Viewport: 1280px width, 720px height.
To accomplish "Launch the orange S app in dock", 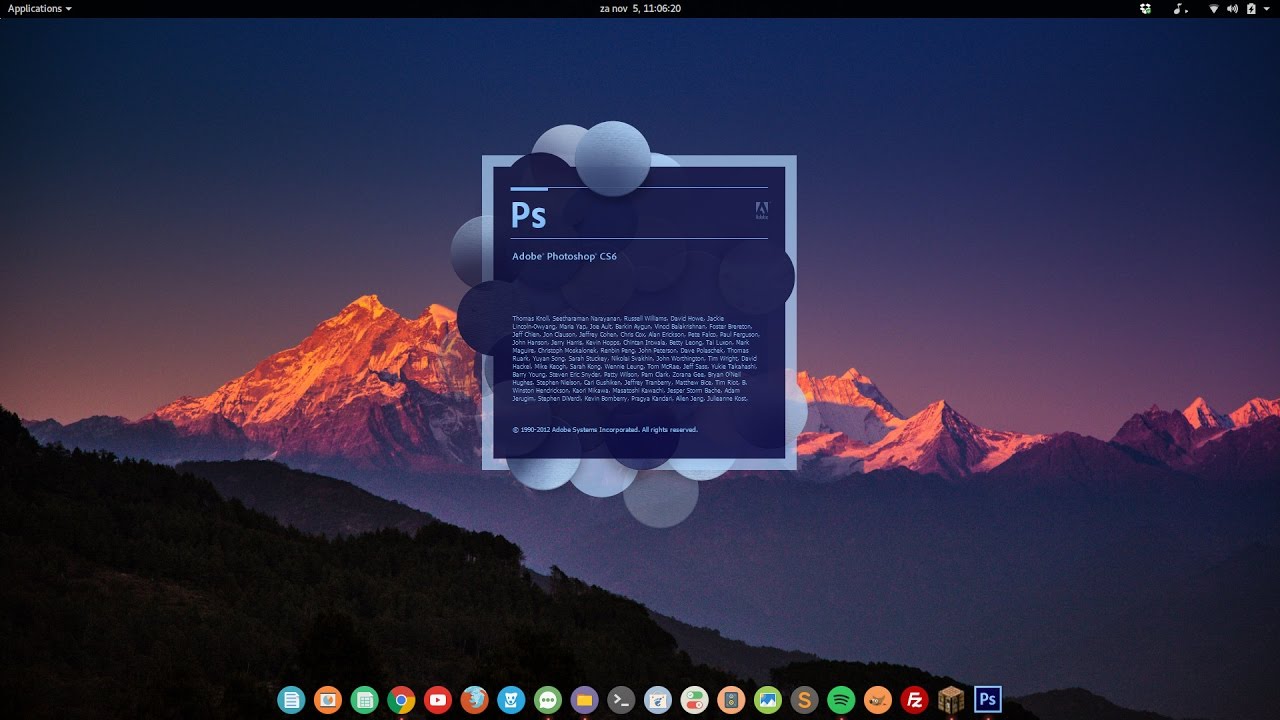I will click(804, 700).
